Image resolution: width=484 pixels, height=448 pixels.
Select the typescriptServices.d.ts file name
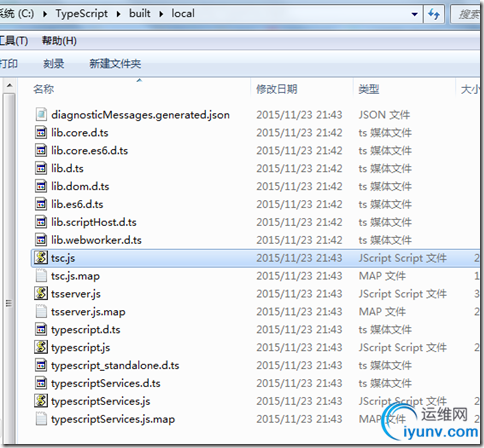106,384
